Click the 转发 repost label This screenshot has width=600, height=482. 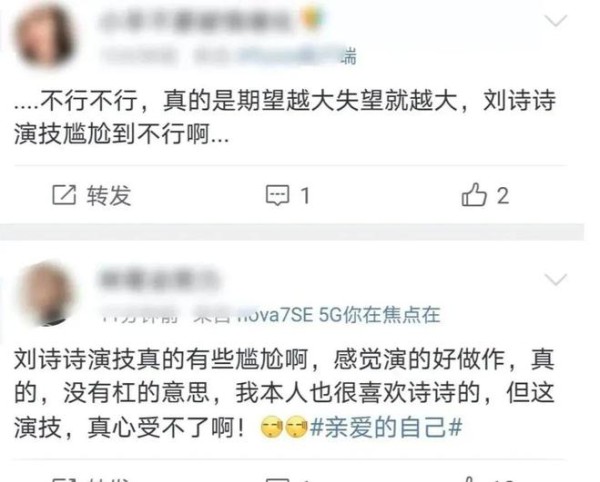(x=109, y=195)
